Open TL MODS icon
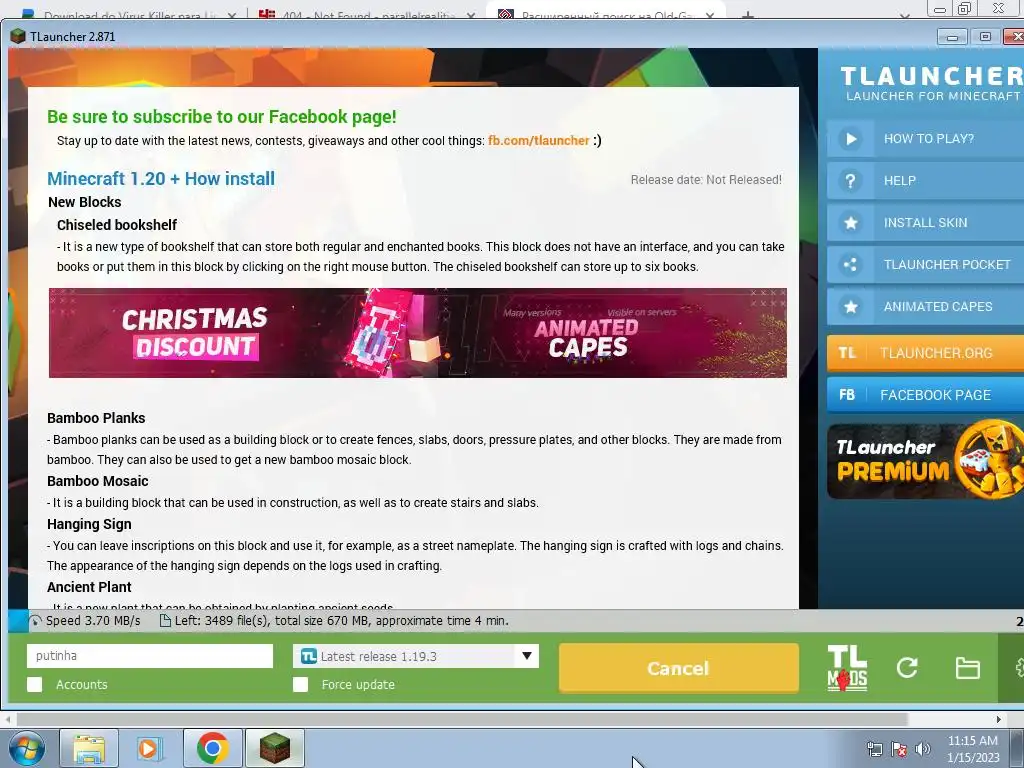The image size is (1024, 768). (847, 668)
